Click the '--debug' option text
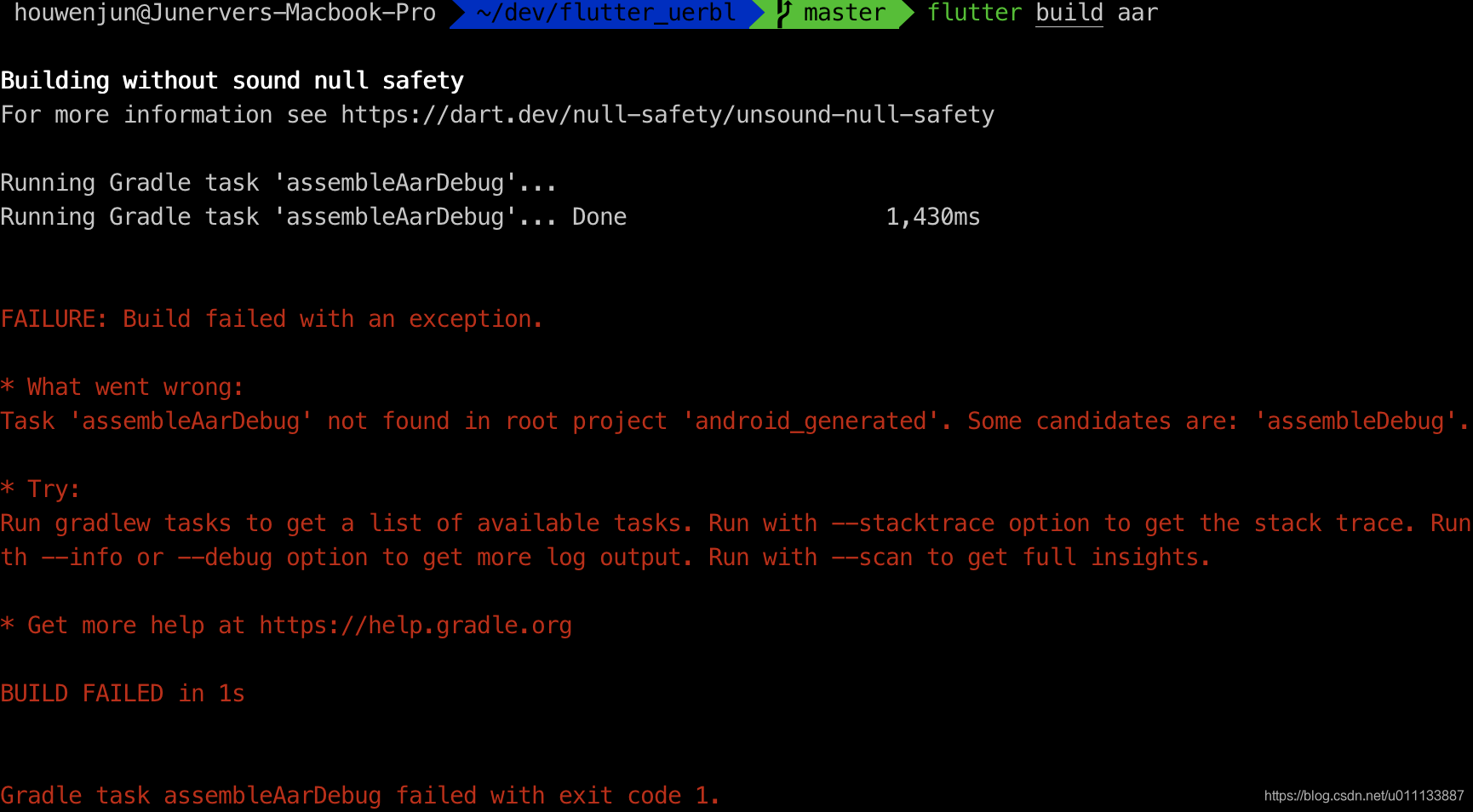This screenshot has height=812, width=1473. [225, 558]
